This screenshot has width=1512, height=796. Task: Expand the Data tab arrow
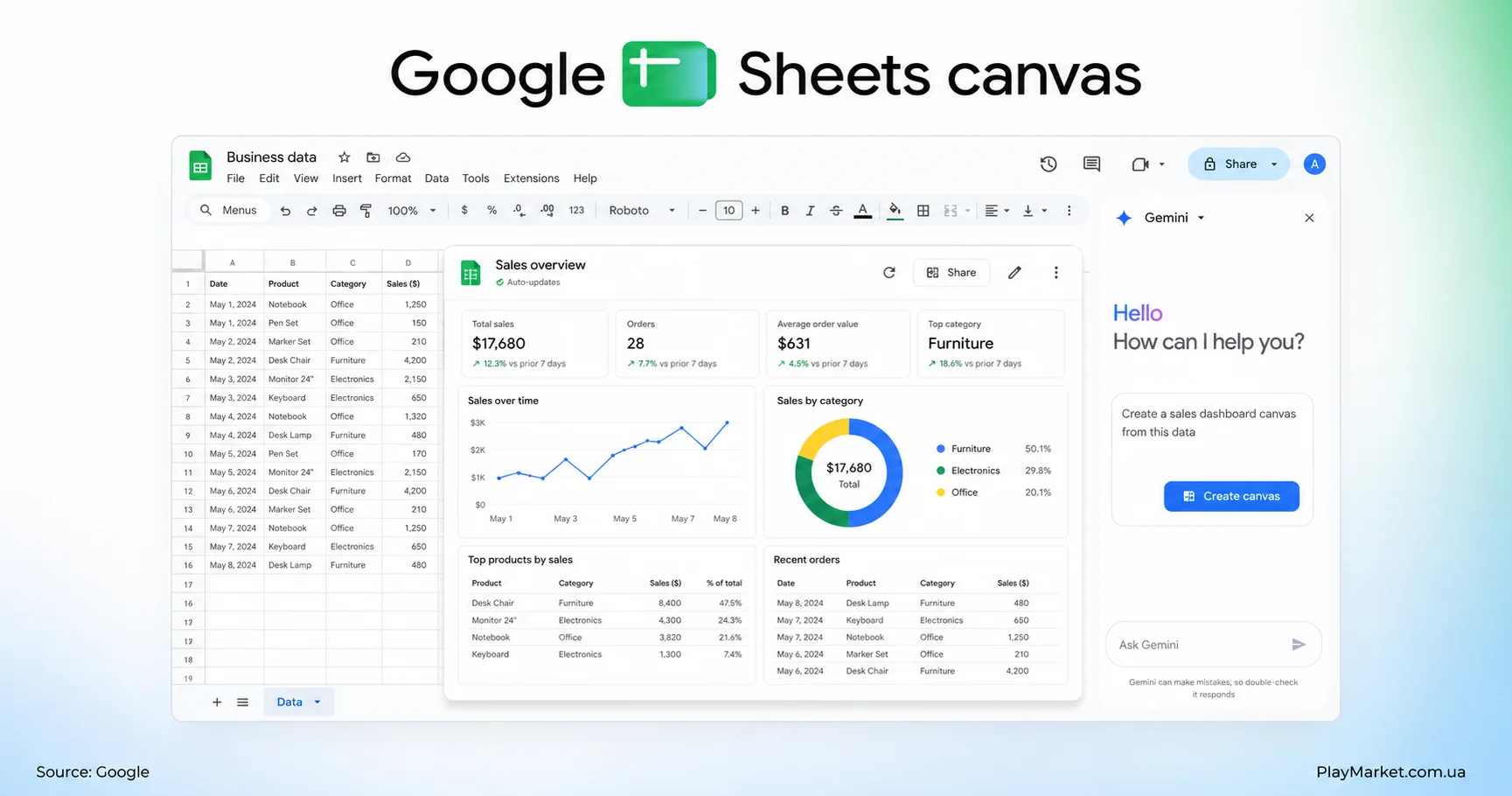click(317, 702)
